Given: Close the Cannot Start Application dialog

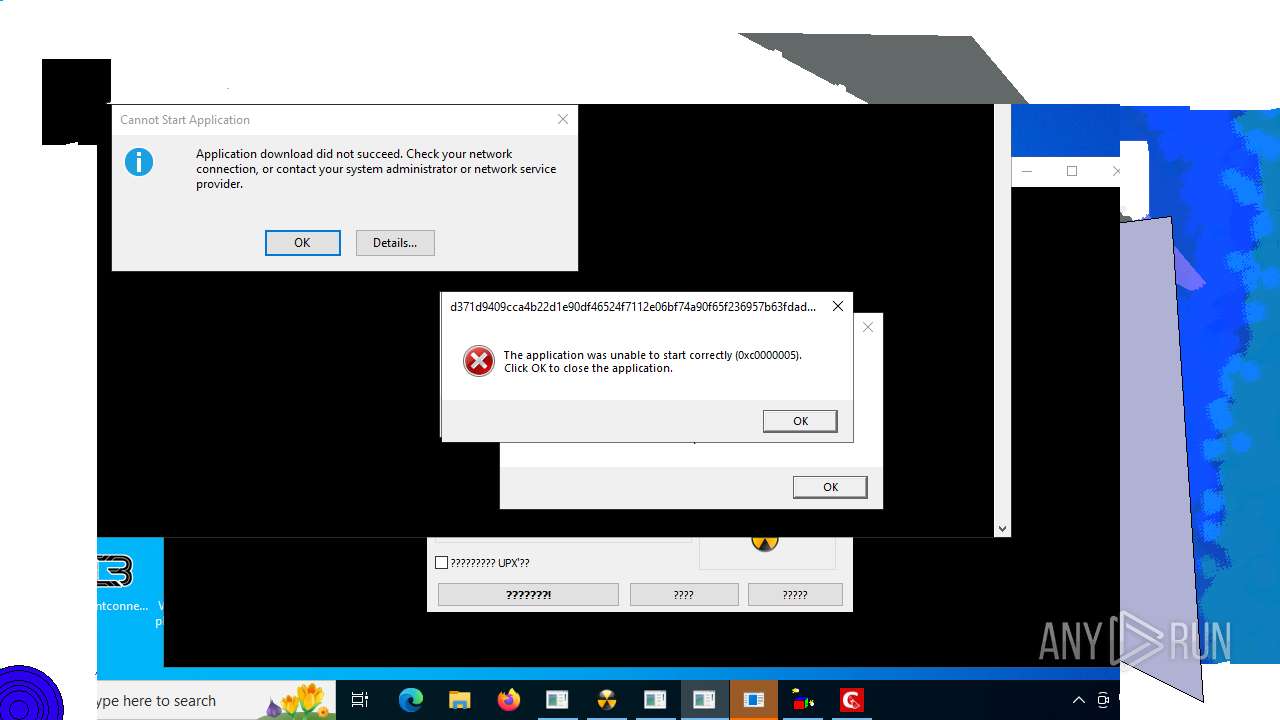Looking at the screenshot, I should tap(563, 119).
